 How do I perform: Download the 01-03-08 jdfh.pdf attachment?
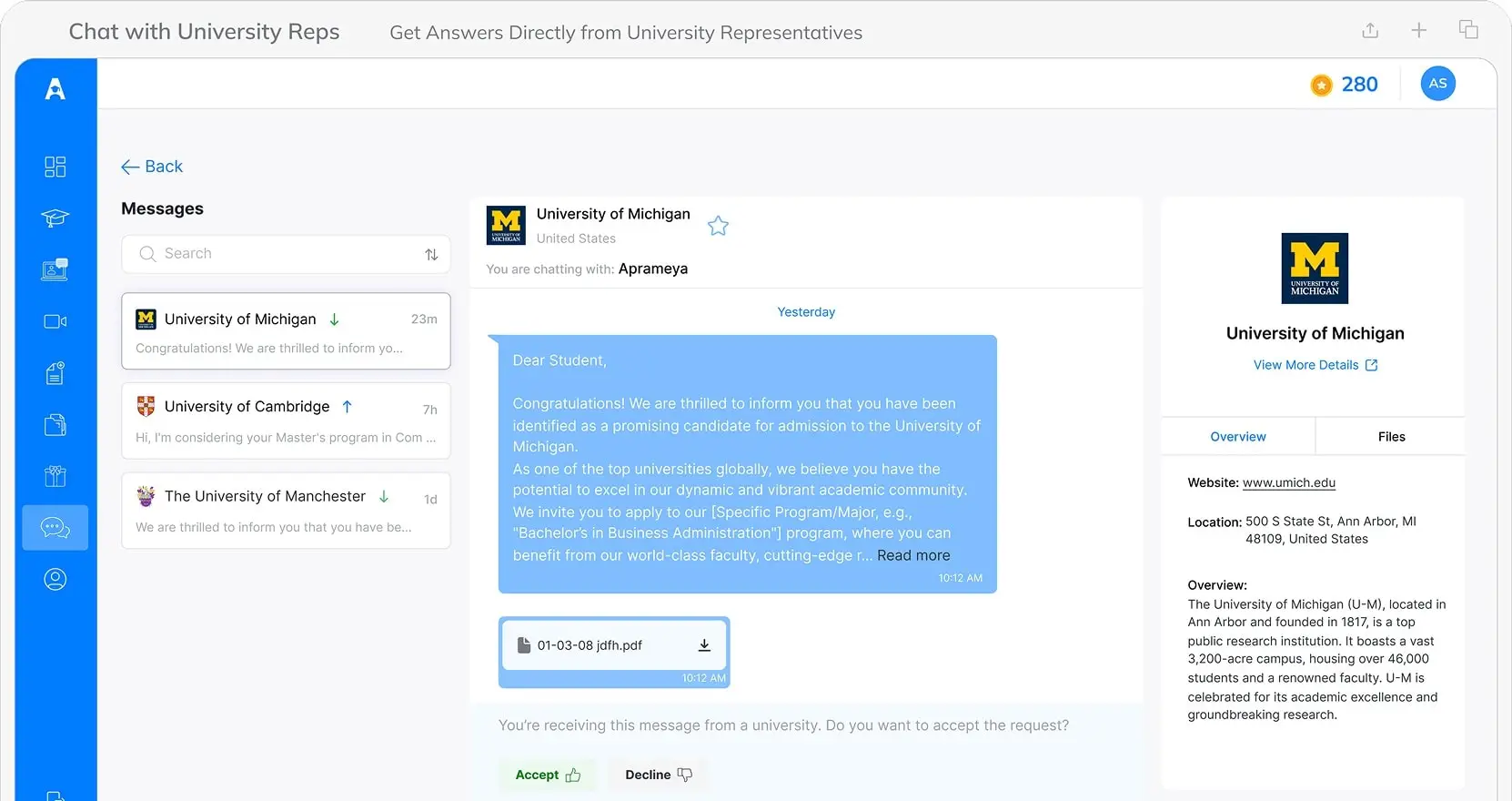pos(703,645)
